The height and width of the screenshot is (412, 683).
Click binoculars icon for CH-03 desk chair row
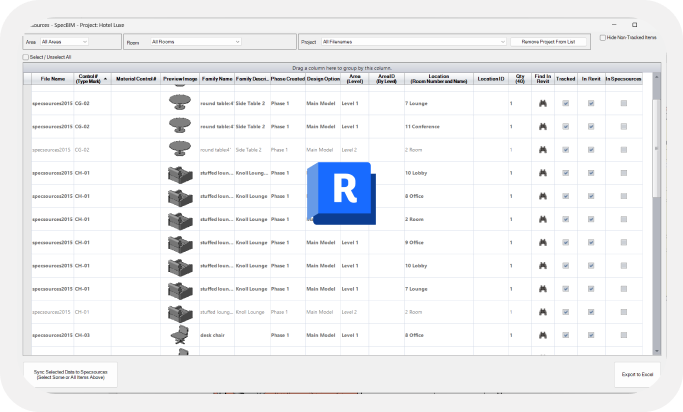[543, 335]
